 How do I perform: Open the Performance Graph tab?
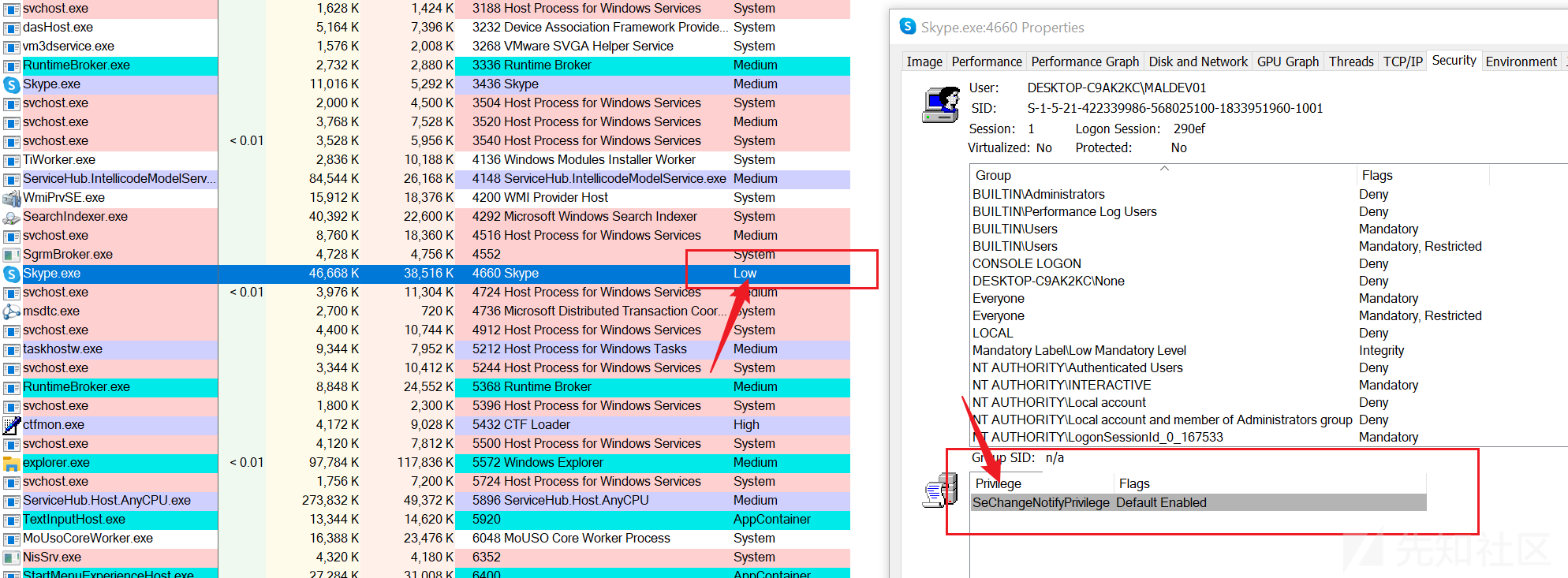(x=1085, y=62)
